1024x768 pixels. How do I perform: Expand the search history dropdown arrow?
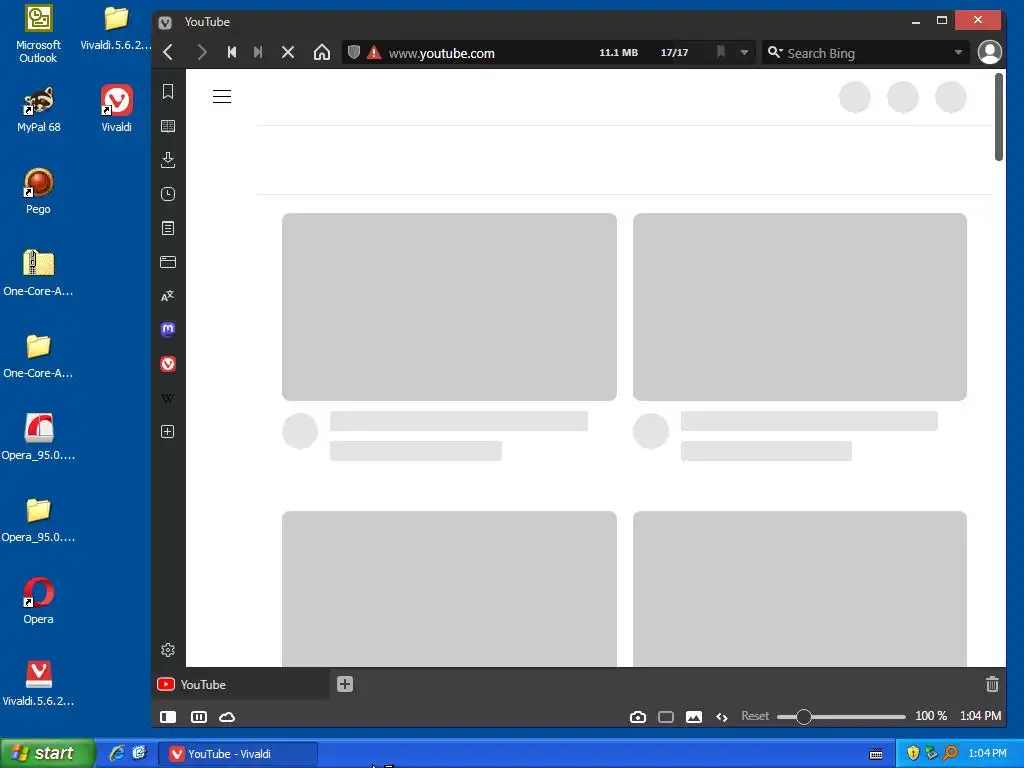point(958,53)
